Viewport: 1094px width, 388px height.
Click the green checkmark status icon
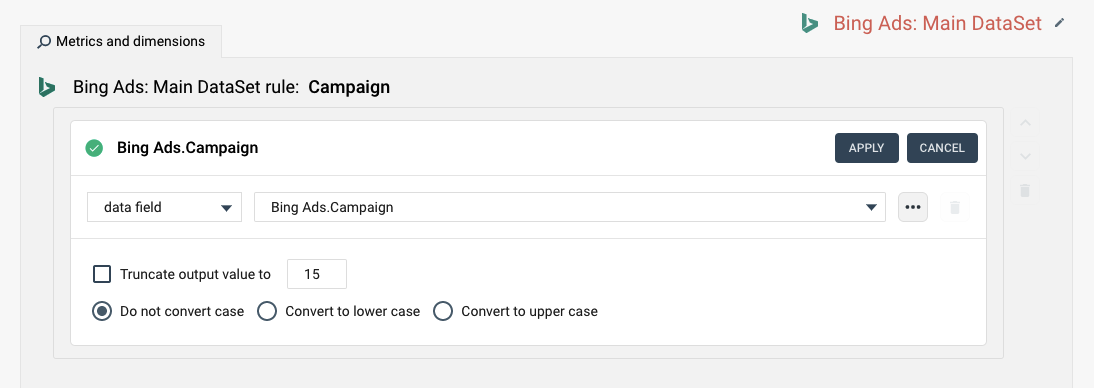click(x=94, y=148)
